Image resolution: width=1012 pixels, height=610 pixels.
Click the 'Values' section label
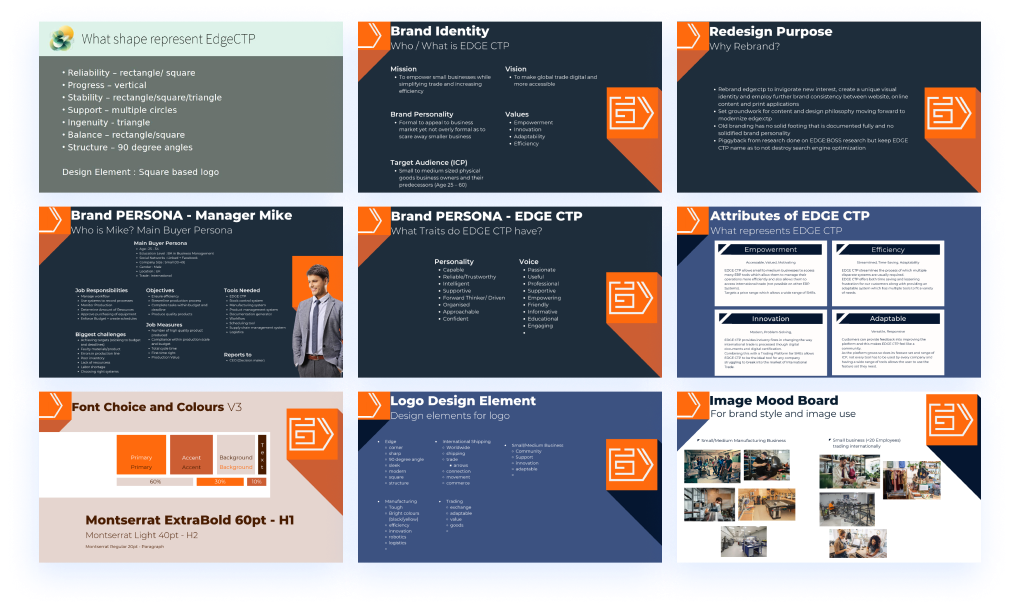click(x=517, y=114)
